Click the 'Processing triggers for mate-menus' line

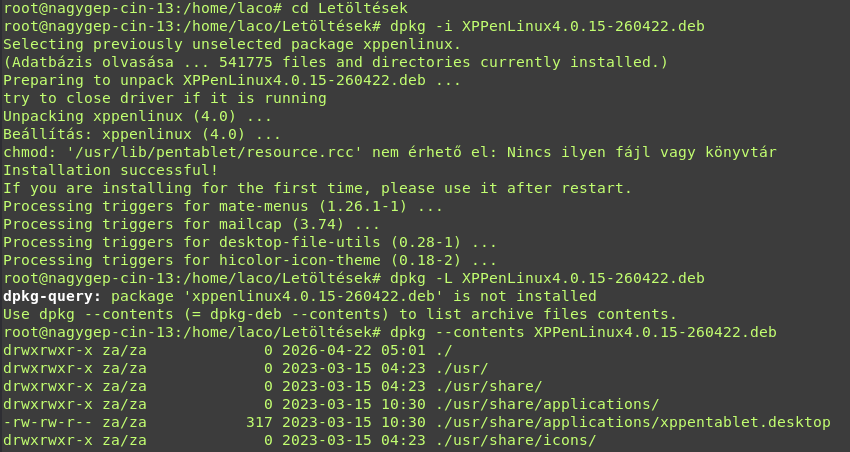(223, 206)
